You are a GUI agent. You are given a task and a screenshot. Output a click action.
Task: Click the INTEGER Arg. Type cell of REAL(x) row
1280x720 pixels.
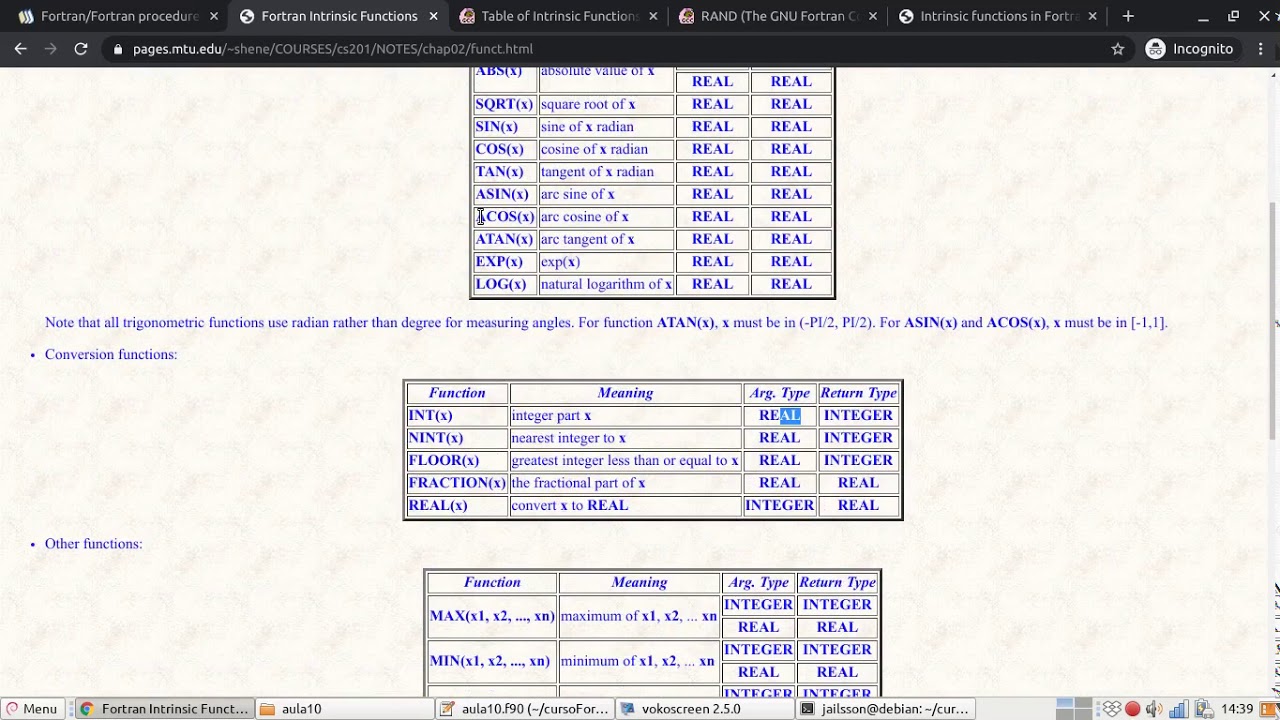779,505
